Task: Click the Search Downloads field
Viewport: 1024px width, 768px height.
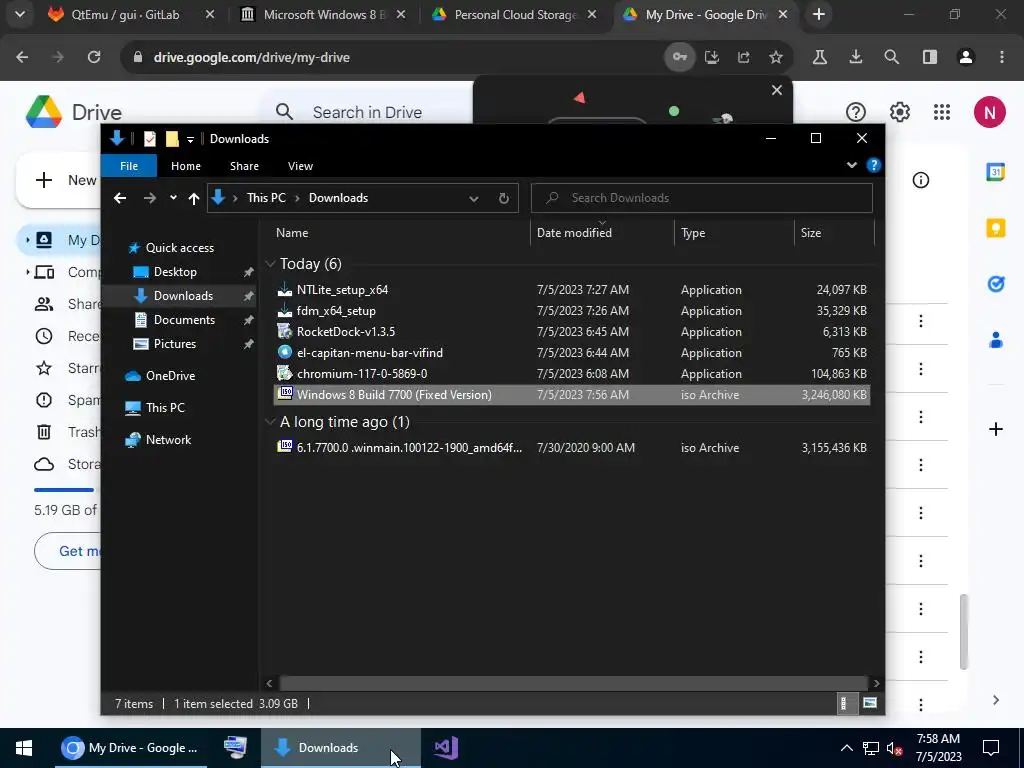Action: (701, 198)
